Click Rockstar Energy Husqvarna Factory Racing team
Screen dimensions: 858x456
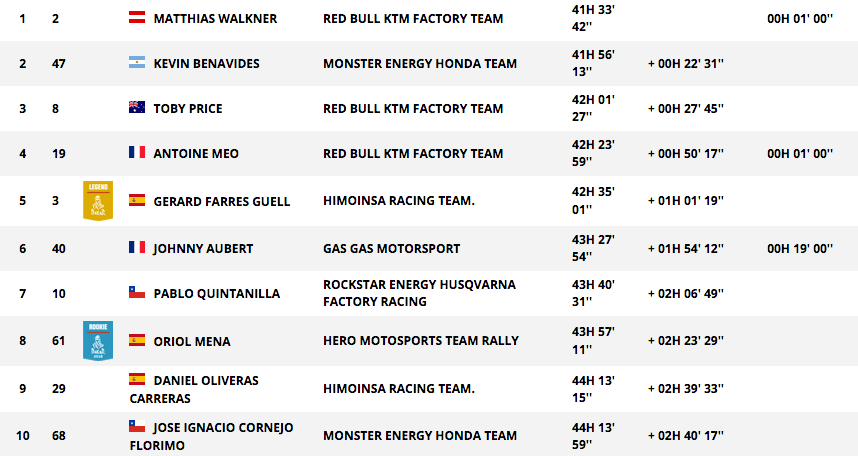(x=419, y=293)
